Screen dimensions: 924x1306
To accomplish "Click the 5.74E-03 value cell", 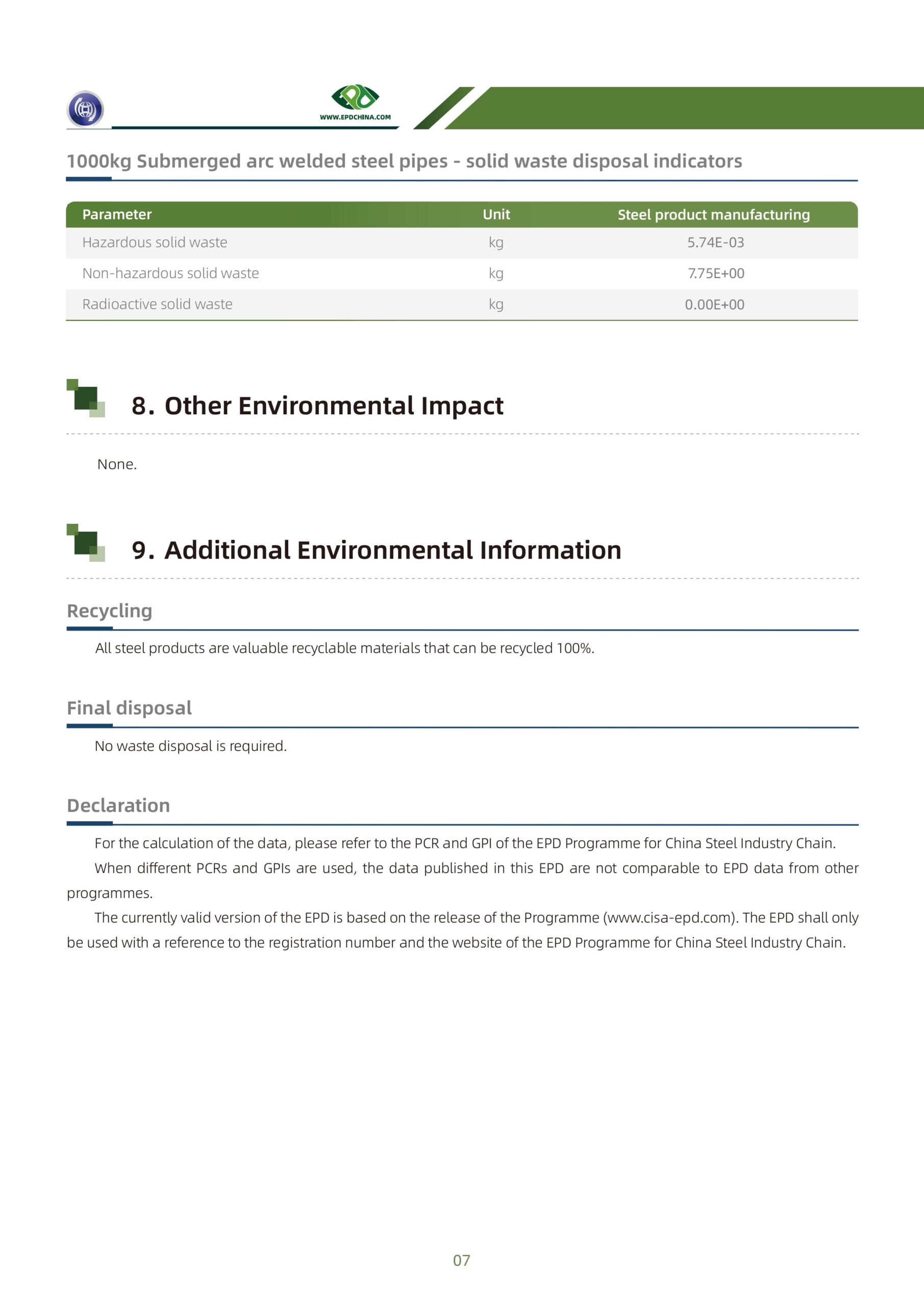I will click(x=715, y=242).
